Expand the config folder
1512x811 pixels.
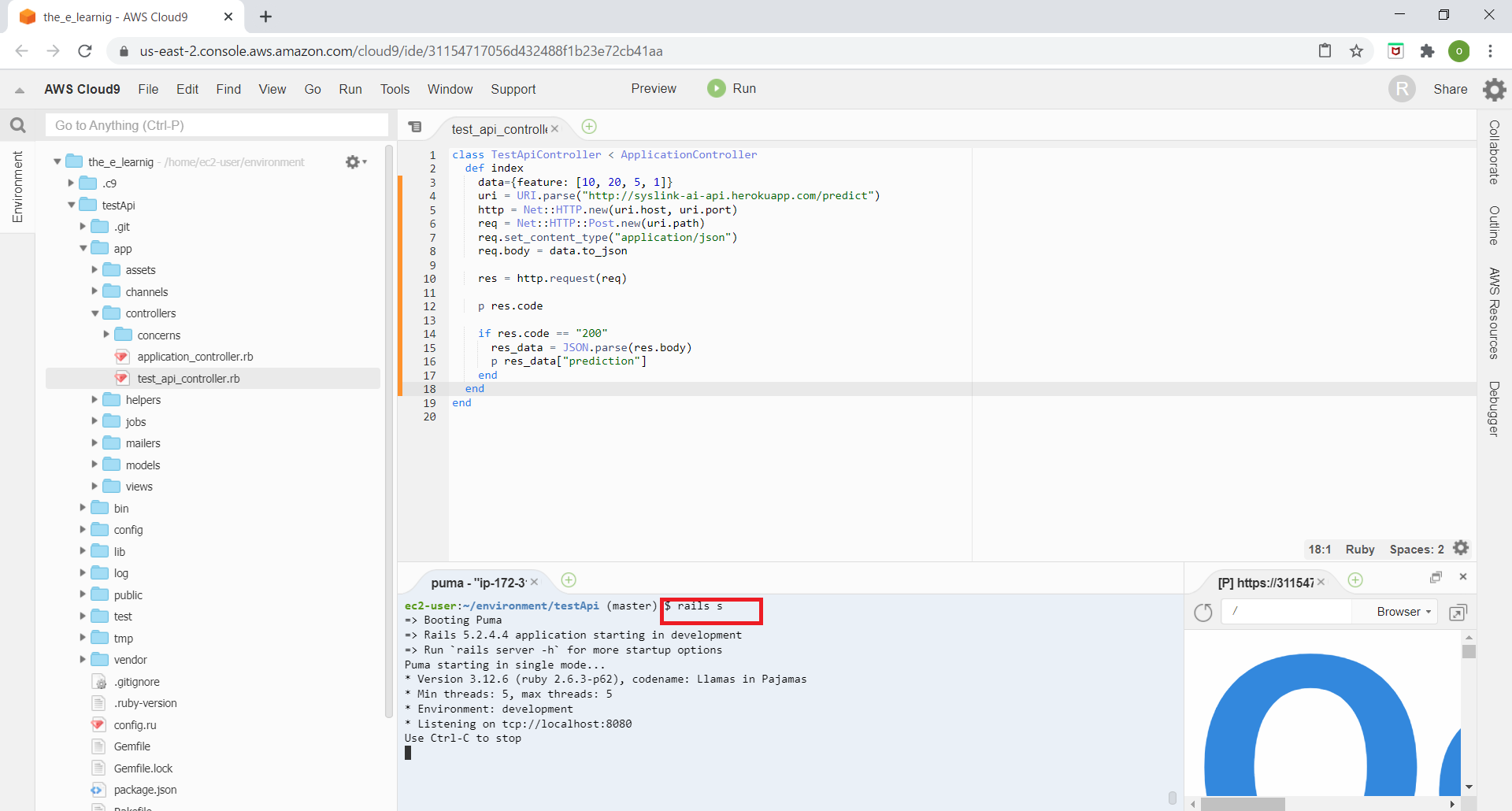(x=83, y=529)
